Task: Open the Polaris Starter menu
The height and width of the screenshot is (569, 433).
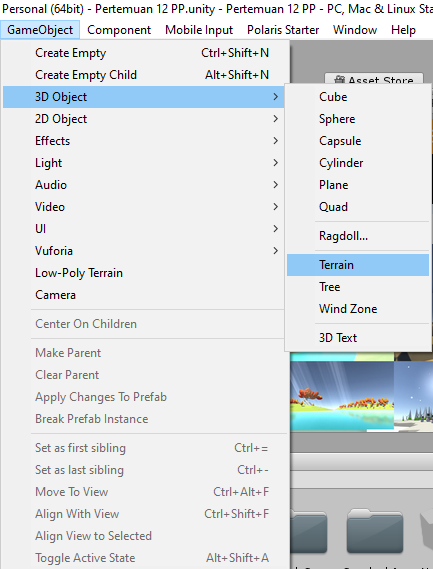Action: pyautogui.click(x=283, y=30)
